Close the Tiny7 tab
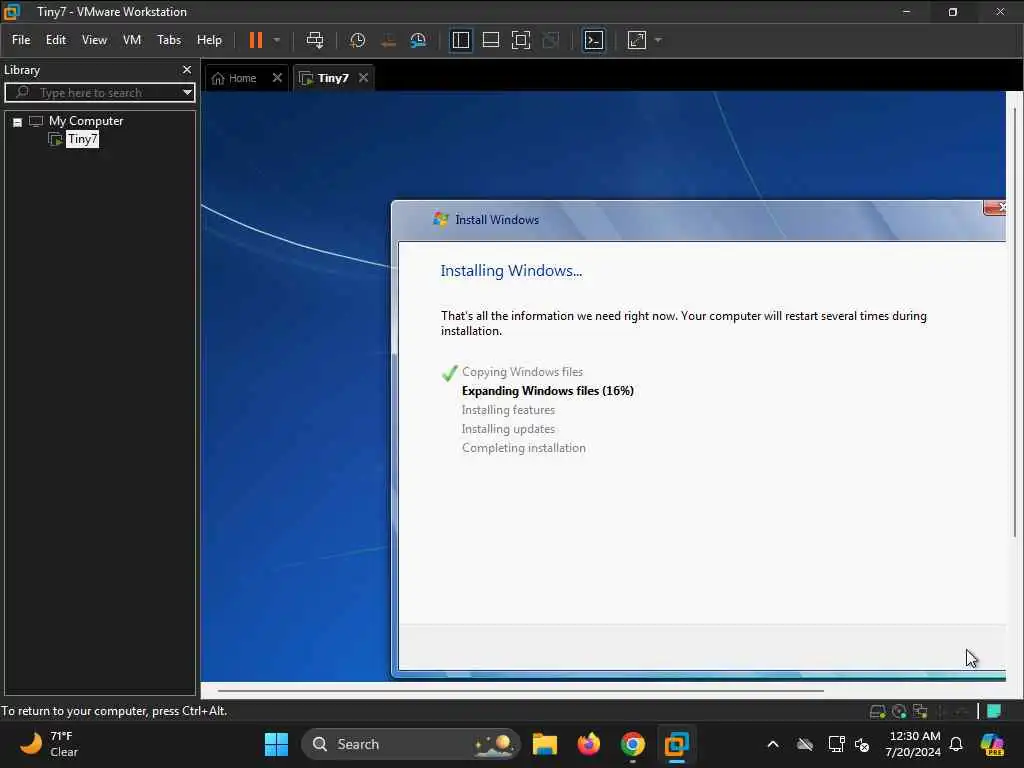The width and height of the screenshot is (1024, 768). [363, 78]
